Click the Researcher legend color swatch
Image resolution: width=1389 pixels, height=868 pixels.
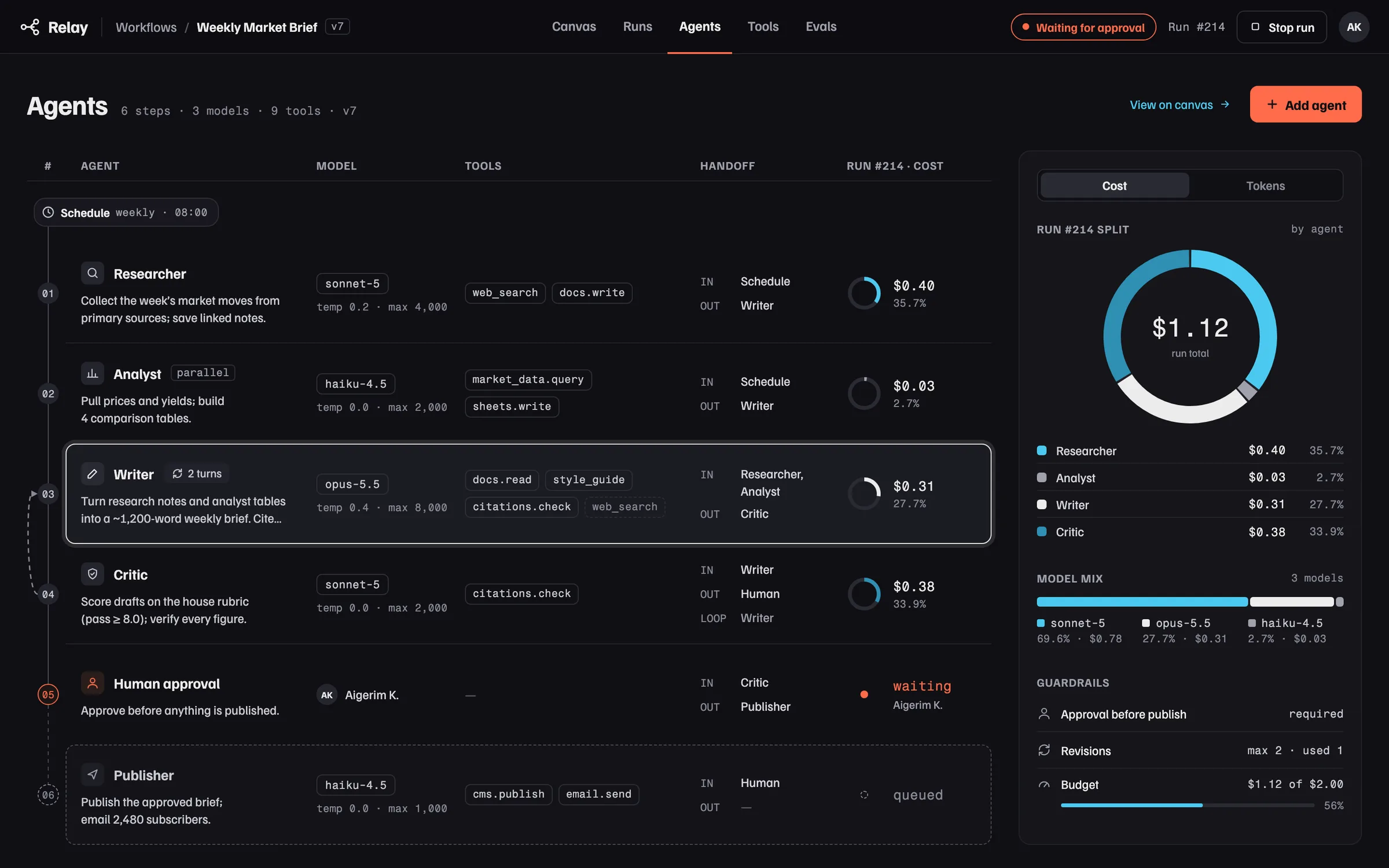click(1042, 451)
